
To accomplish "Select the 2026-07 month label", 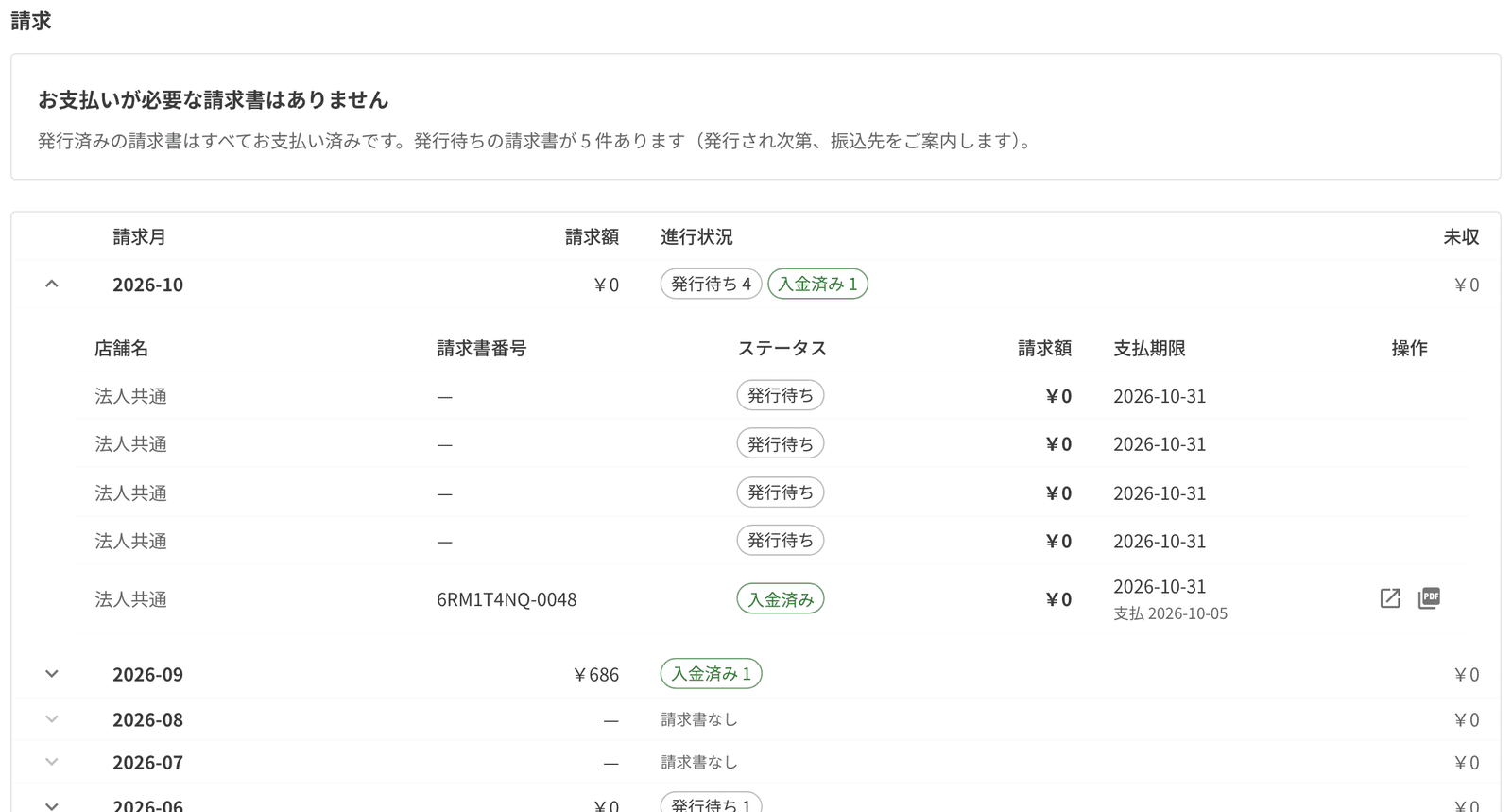I will click(147, 763).
